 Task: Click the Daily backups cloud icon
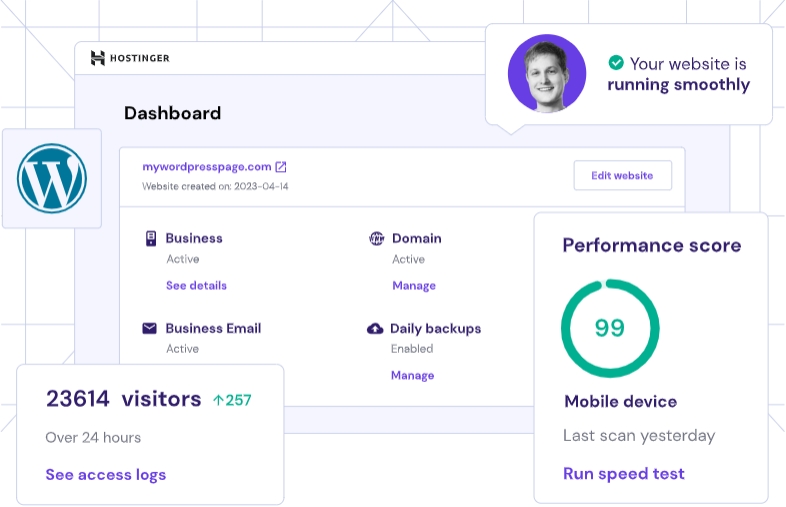pyautogui.click(x=376, y=328)
